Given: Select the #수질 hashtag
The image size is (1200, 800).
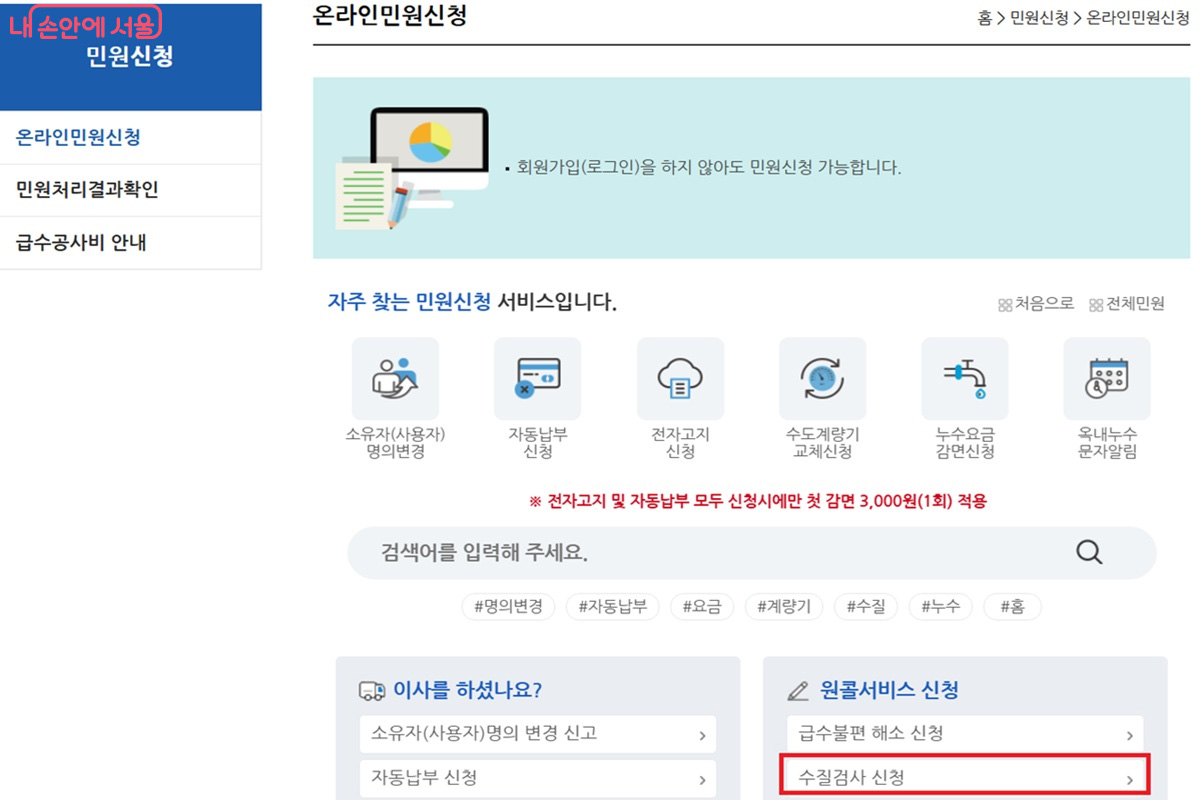Looking at the screenshot, I should [866, 606].
